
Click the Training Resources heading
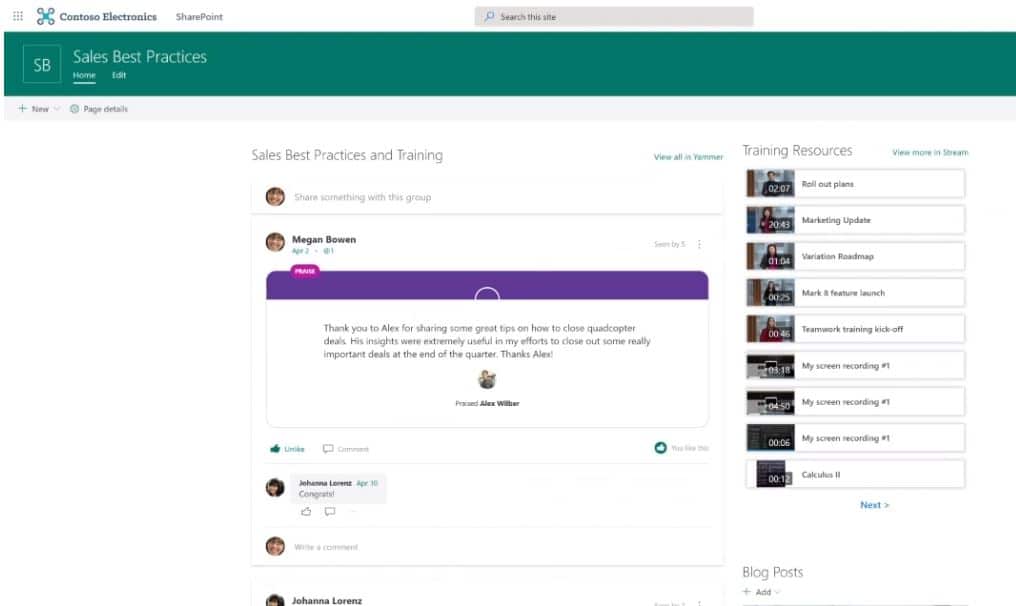pos(797,150)
